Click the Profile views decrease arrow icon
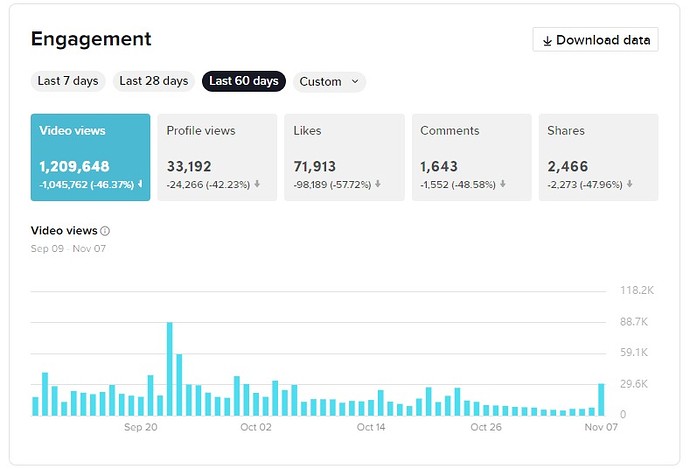 (x=256, y=184)
